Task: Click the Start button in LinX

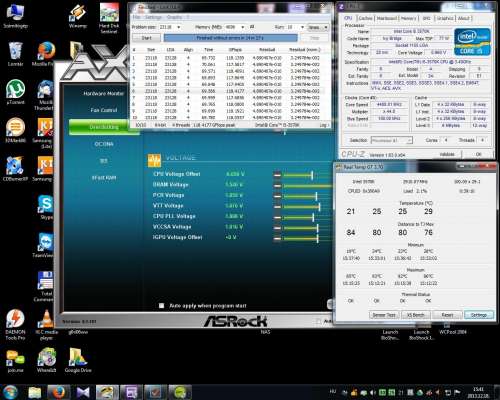Action: (x=146, y=38)
